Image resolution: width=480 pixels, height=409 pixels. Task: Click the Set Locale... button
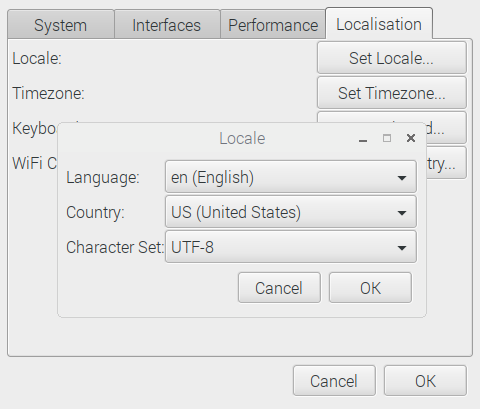click(392, 58)
